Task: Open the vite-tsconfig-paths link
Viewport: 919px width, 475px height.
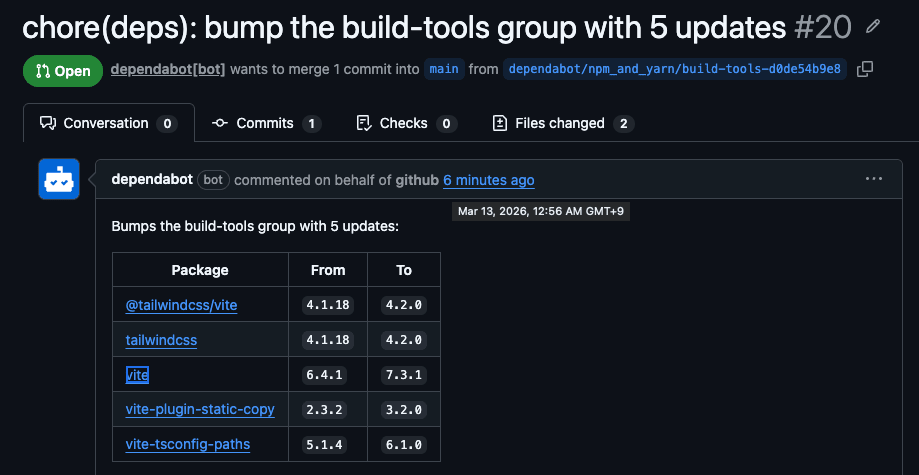Action: 188,444
